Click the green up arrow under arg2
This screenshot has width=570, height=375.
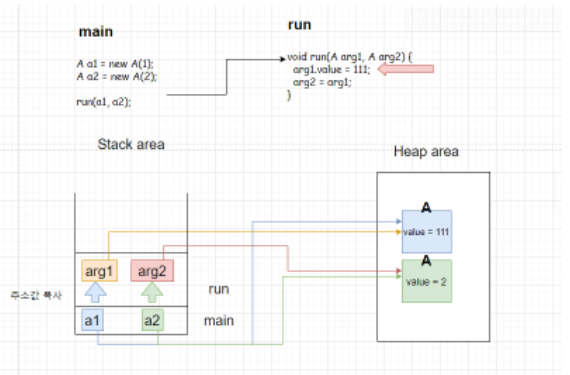[x=152, y=293]
